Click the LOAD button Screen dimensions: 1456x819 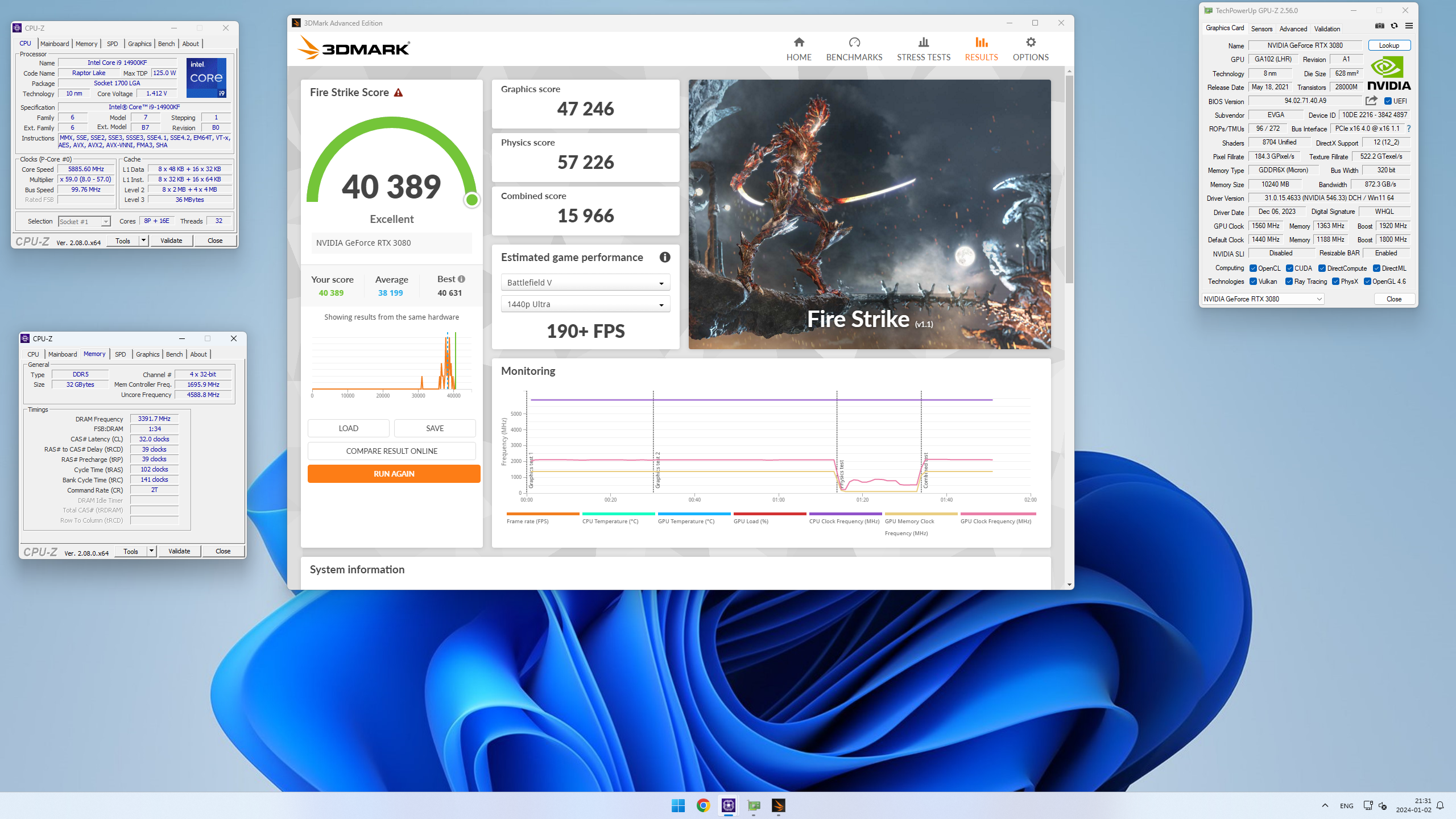click(x=348, y=428)
